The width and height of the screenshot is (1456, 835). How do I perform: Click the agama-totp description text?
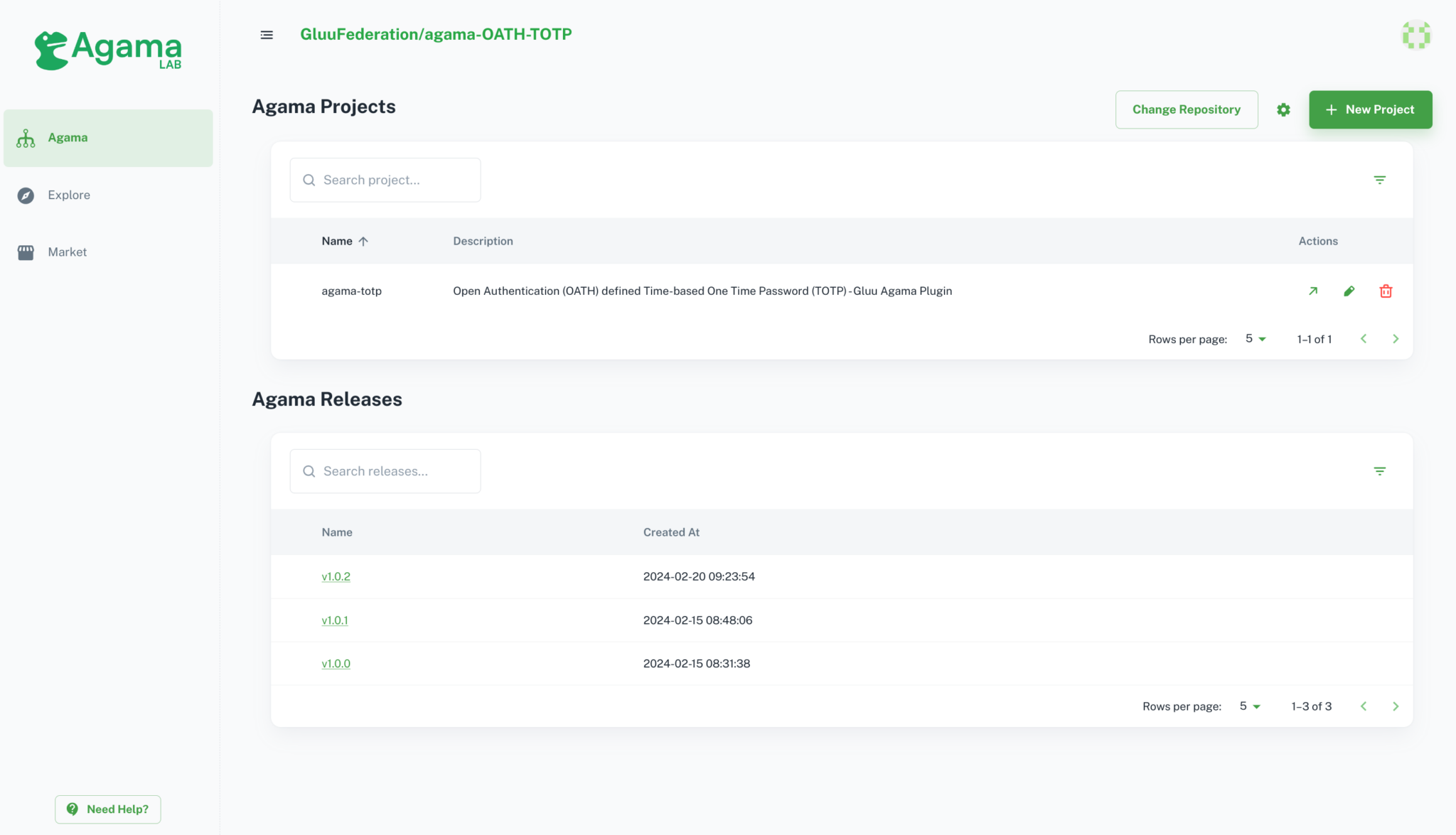[702, 291]
